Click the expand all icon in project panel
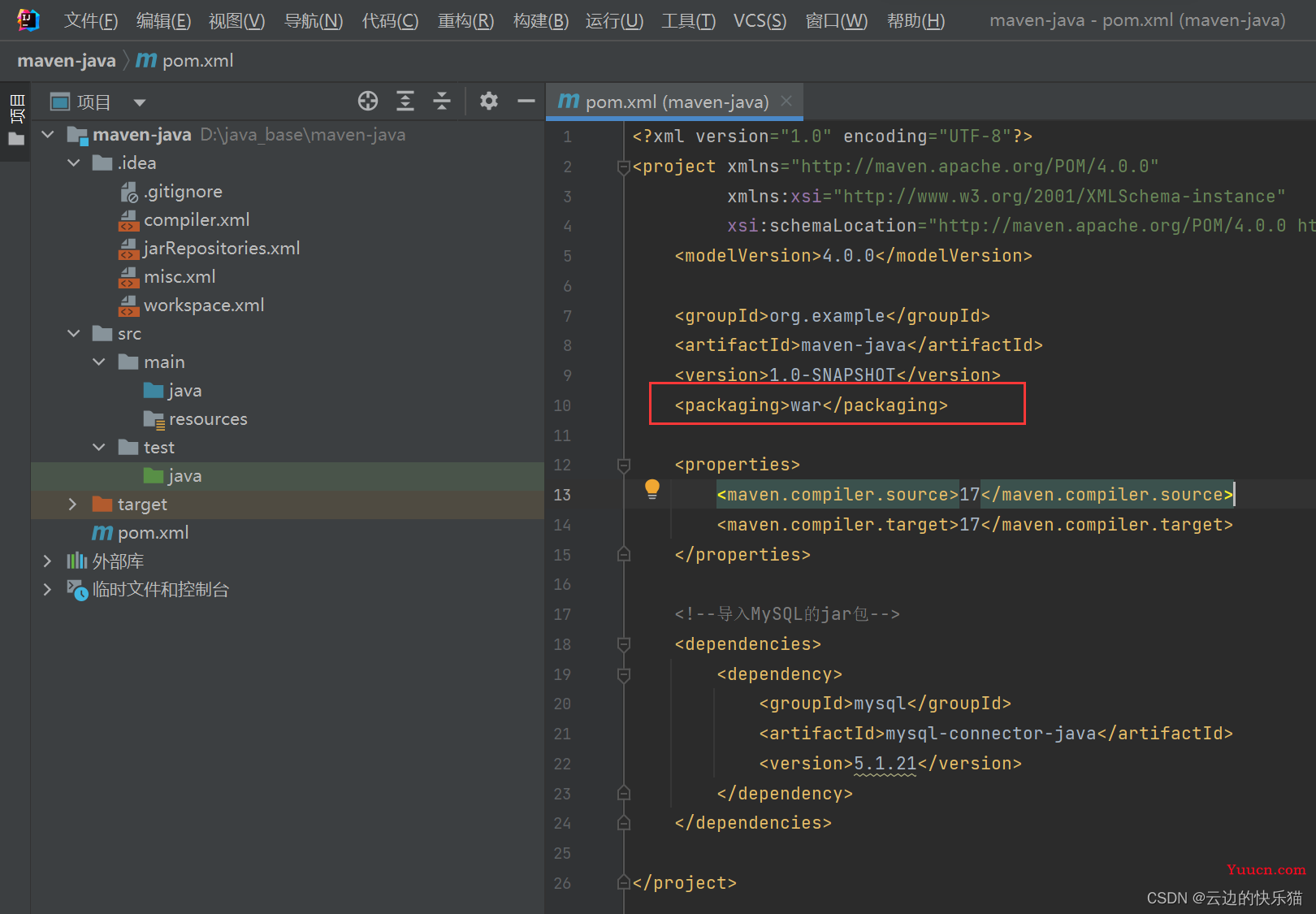This screenshot has width=1316, height=914. [x=405, y=101]
